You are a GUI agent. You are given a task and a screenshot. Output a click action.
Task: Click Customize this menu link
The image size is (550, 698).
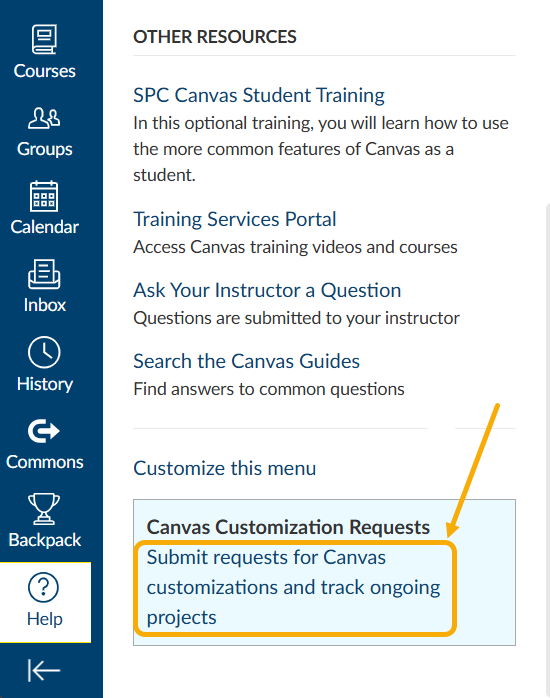[225, 468]
